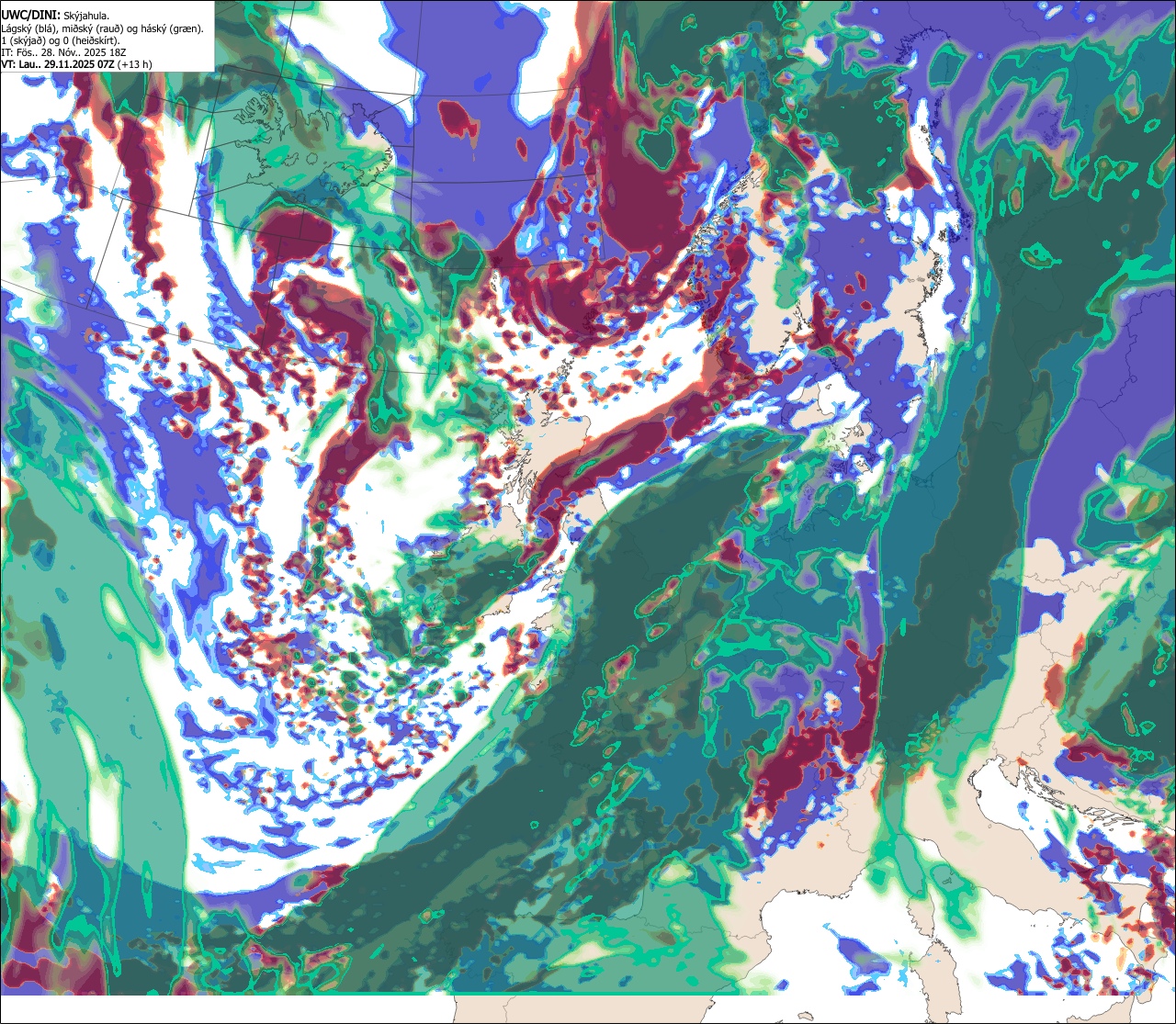This screenshot has width=1176, height=1024.
Task: Click the 'VT: Lau.. 29.11.2025 07Z' valid time
Action: point(58,64)
